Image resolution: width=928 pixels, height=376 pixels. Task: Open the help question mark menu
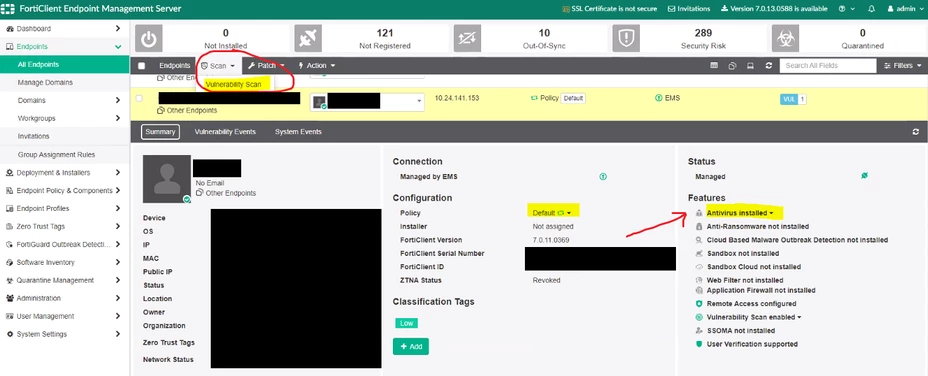[x=846, y=9]
